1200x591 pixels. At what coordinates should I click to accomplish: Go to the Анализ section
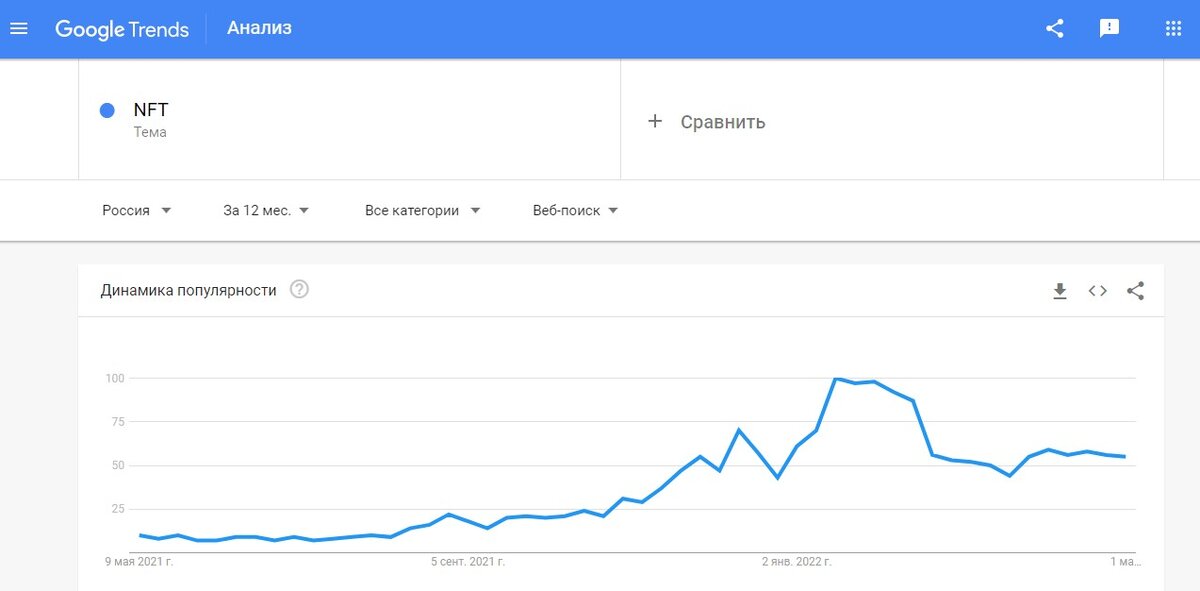point(259,28)
